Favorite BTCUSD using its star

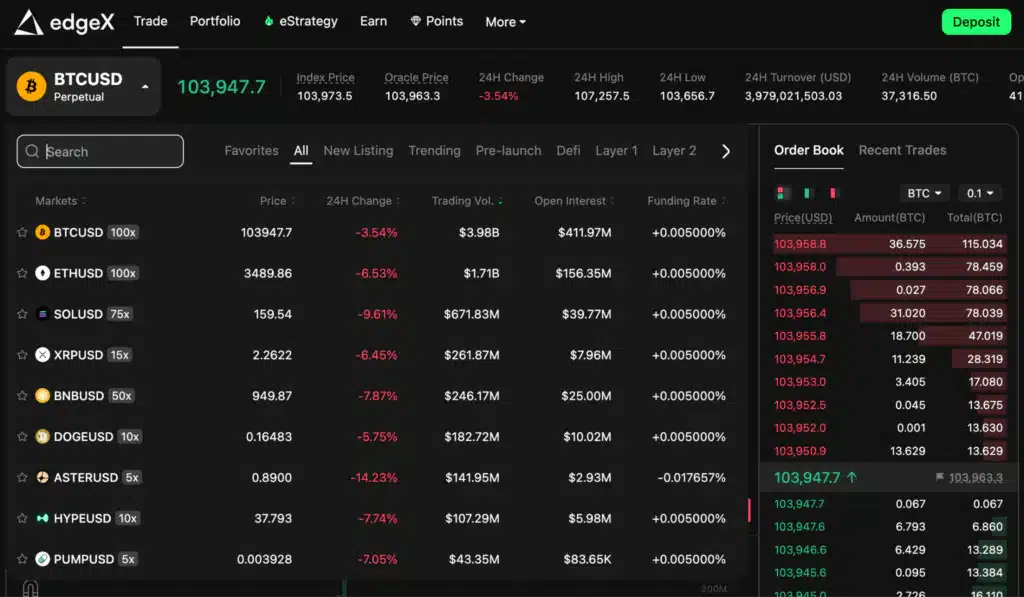pyautogui.click(x=22, y=233)
